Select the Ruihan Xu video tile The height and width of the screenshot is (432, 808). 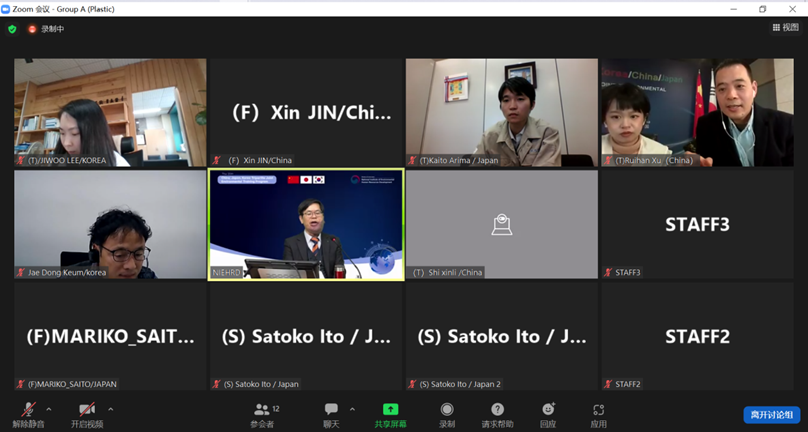[696, 112]
